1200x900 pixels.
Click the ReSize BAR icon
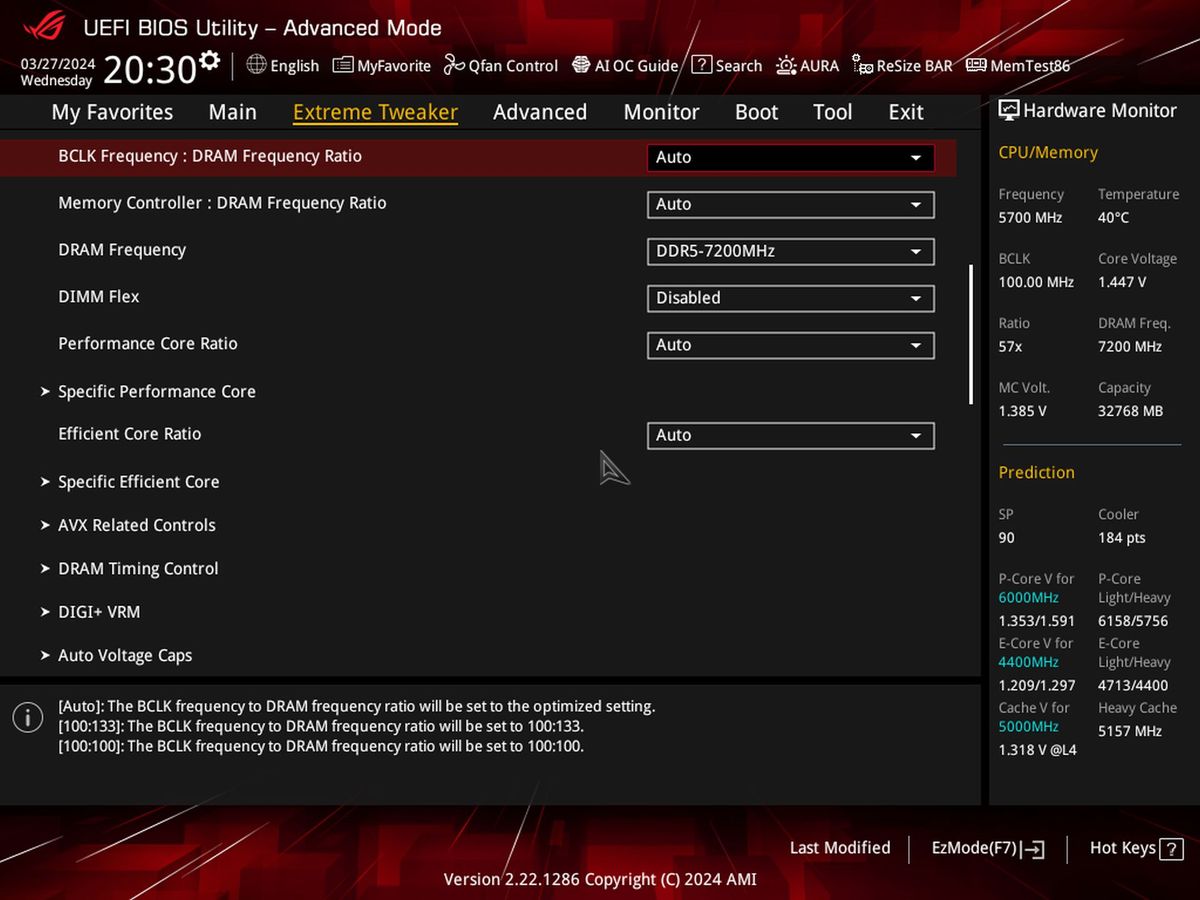862,65
